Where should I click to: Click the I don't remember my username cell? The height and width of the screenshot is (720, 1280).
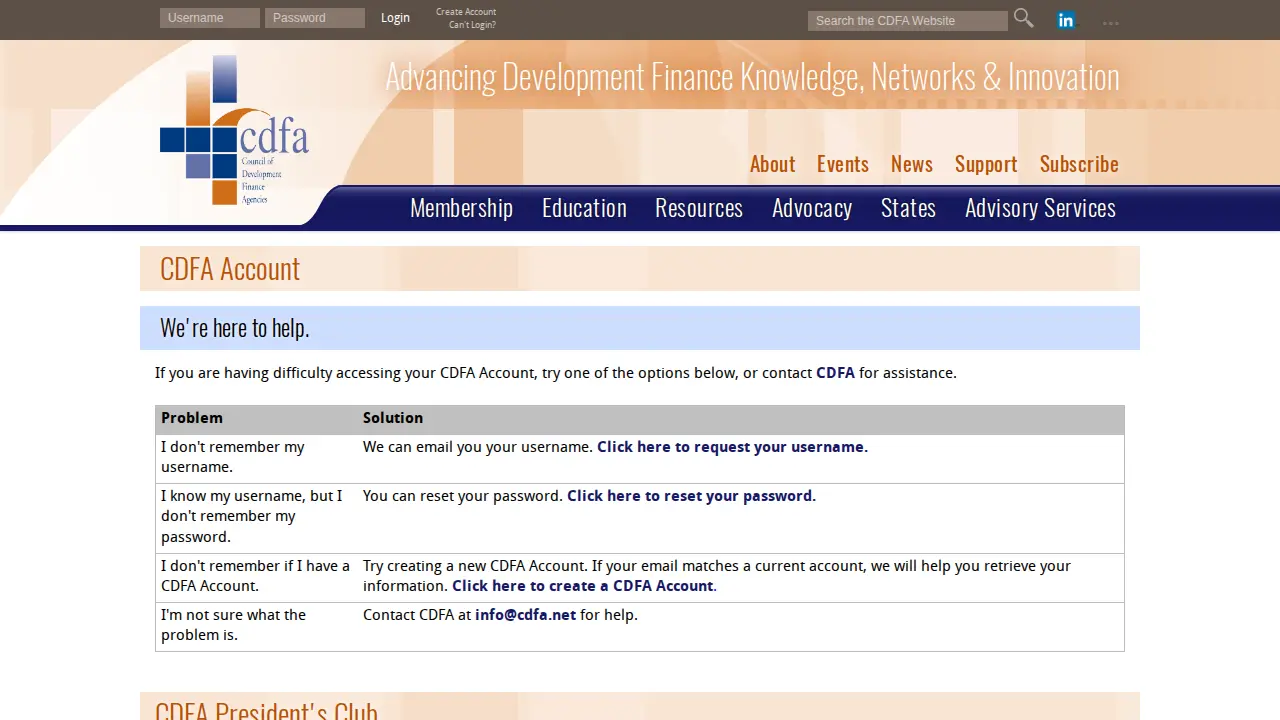point(257,458)
